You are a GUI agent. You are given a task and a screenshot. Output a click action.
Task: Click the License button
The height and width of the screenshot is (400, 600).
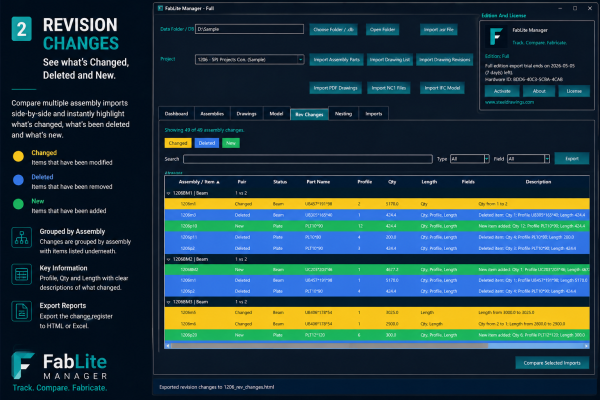pyautogui.click(x=574, y=91)
